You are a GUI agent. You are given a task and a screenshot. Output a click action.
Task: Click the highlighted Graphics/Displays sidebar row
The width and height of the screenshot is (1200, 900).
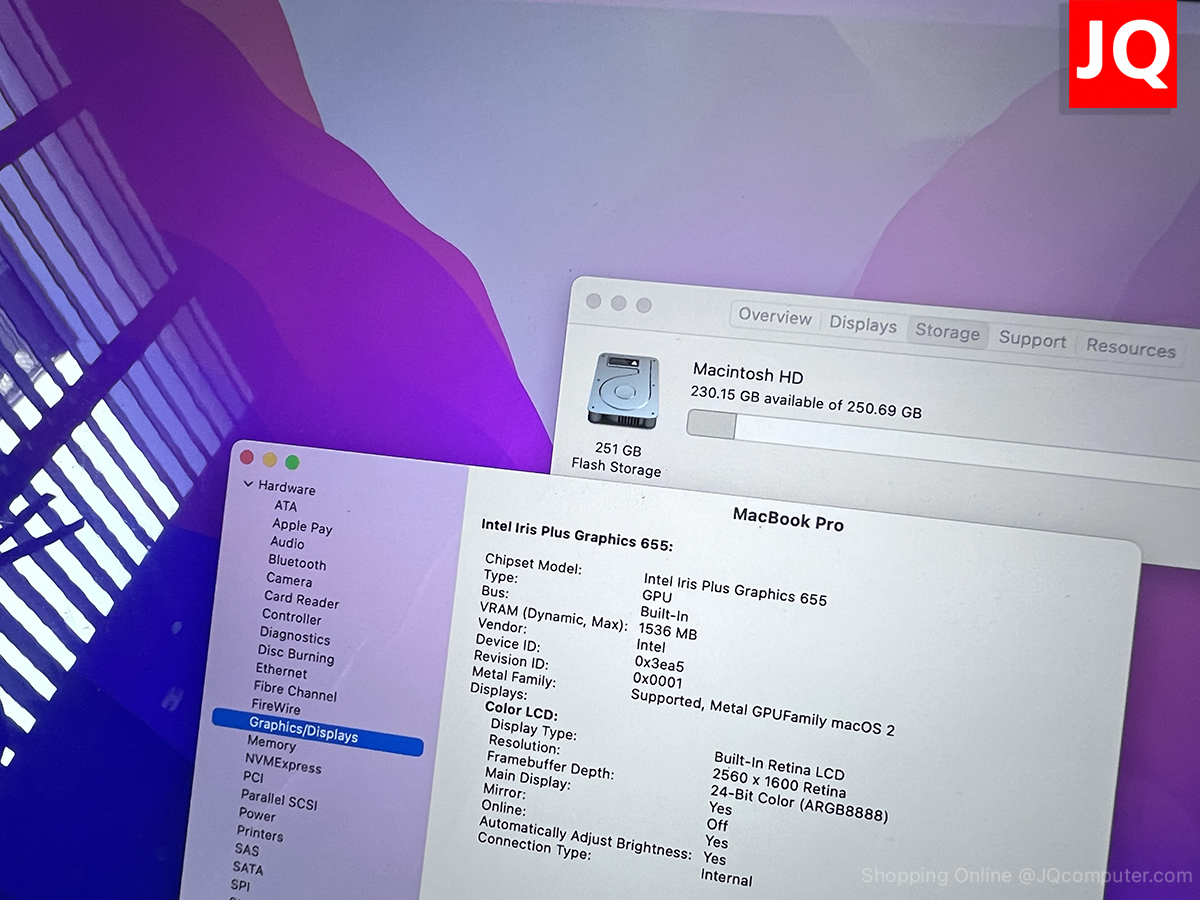pos(317,731)
